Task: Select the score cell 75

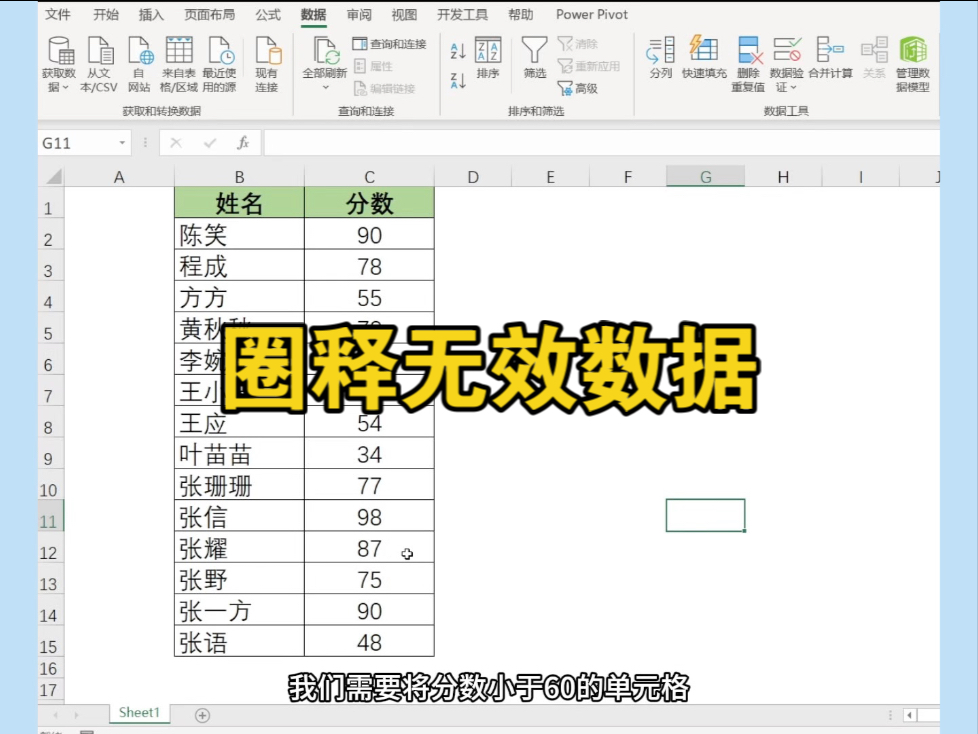Action: (369, 579)
